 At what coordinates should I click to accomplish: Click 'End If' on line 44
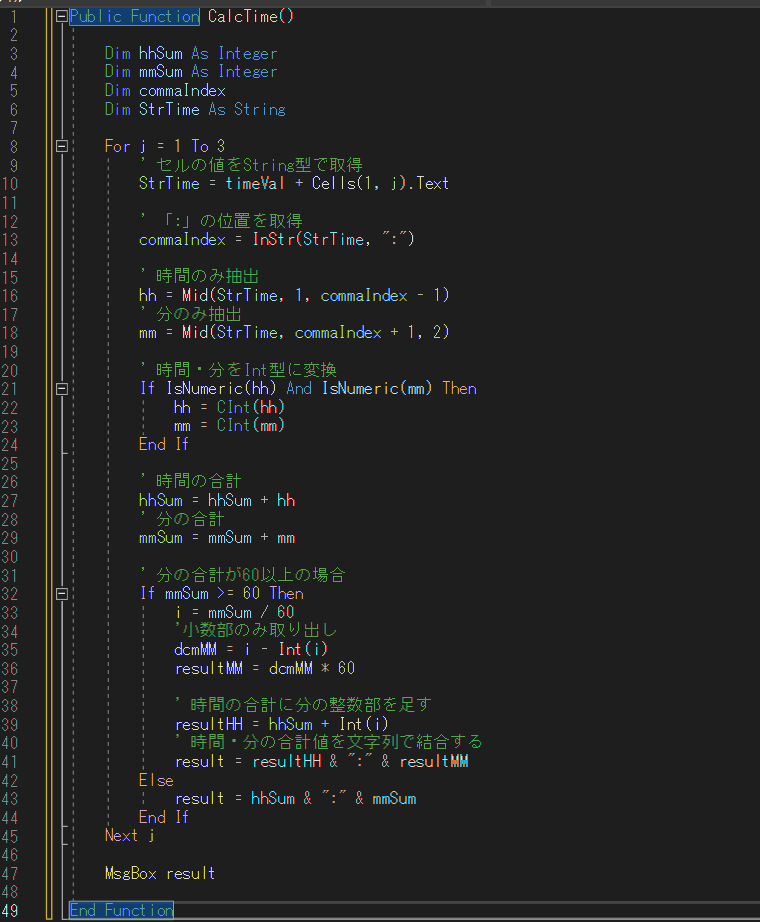tap(164, 818)
